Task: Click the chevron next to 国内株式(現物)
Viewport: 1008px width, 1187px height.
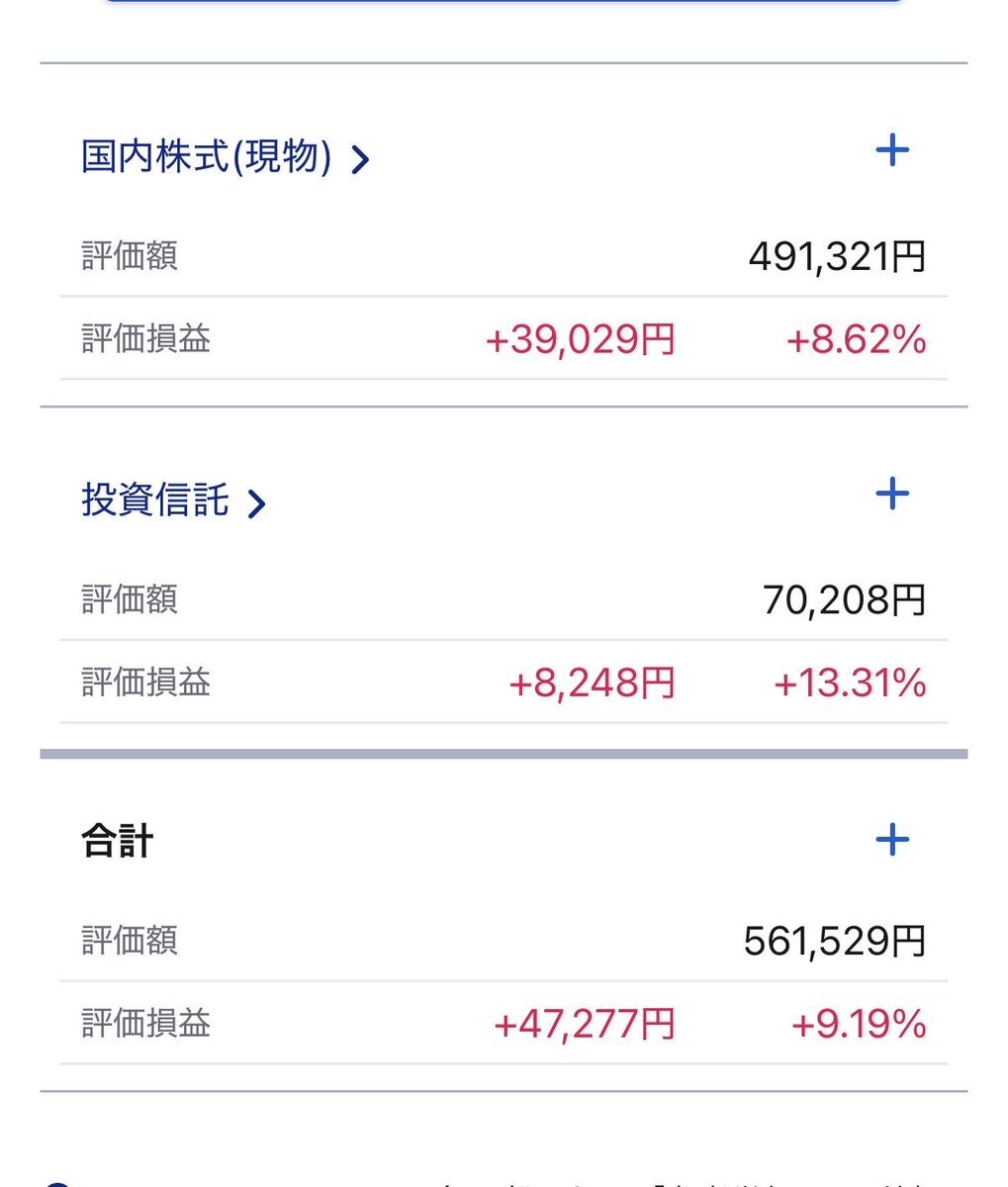Action: (361, 159)
